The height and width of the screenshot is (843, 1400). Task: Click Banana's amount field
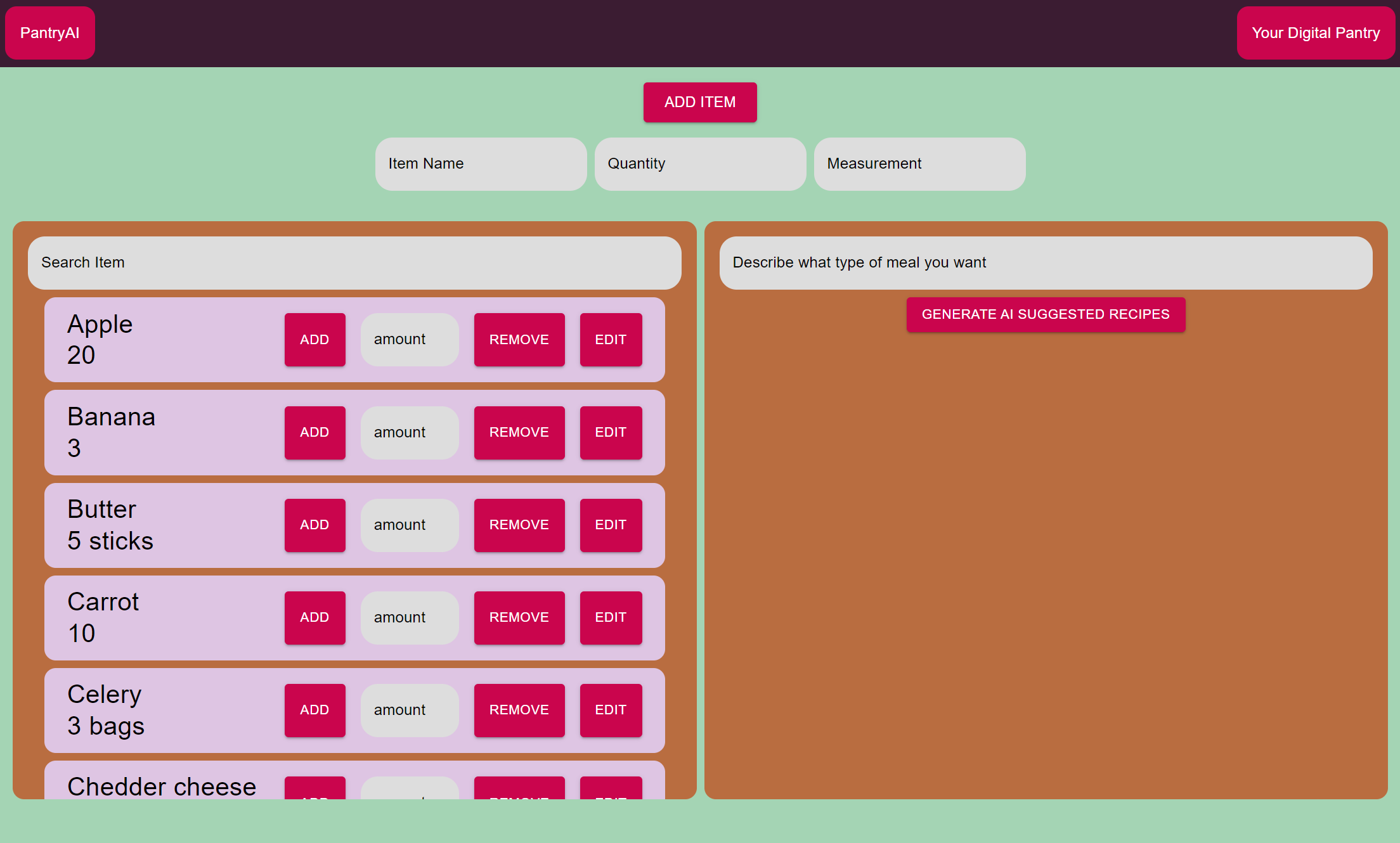pyautogui.click(x=410, y=432)
